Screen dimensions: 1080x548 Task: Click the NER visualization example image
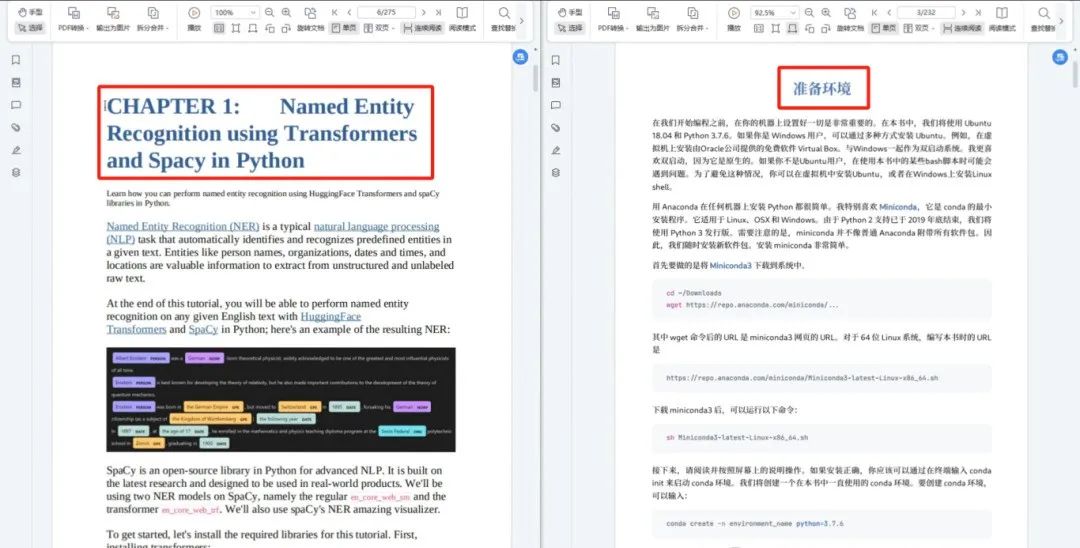(281, 399)
